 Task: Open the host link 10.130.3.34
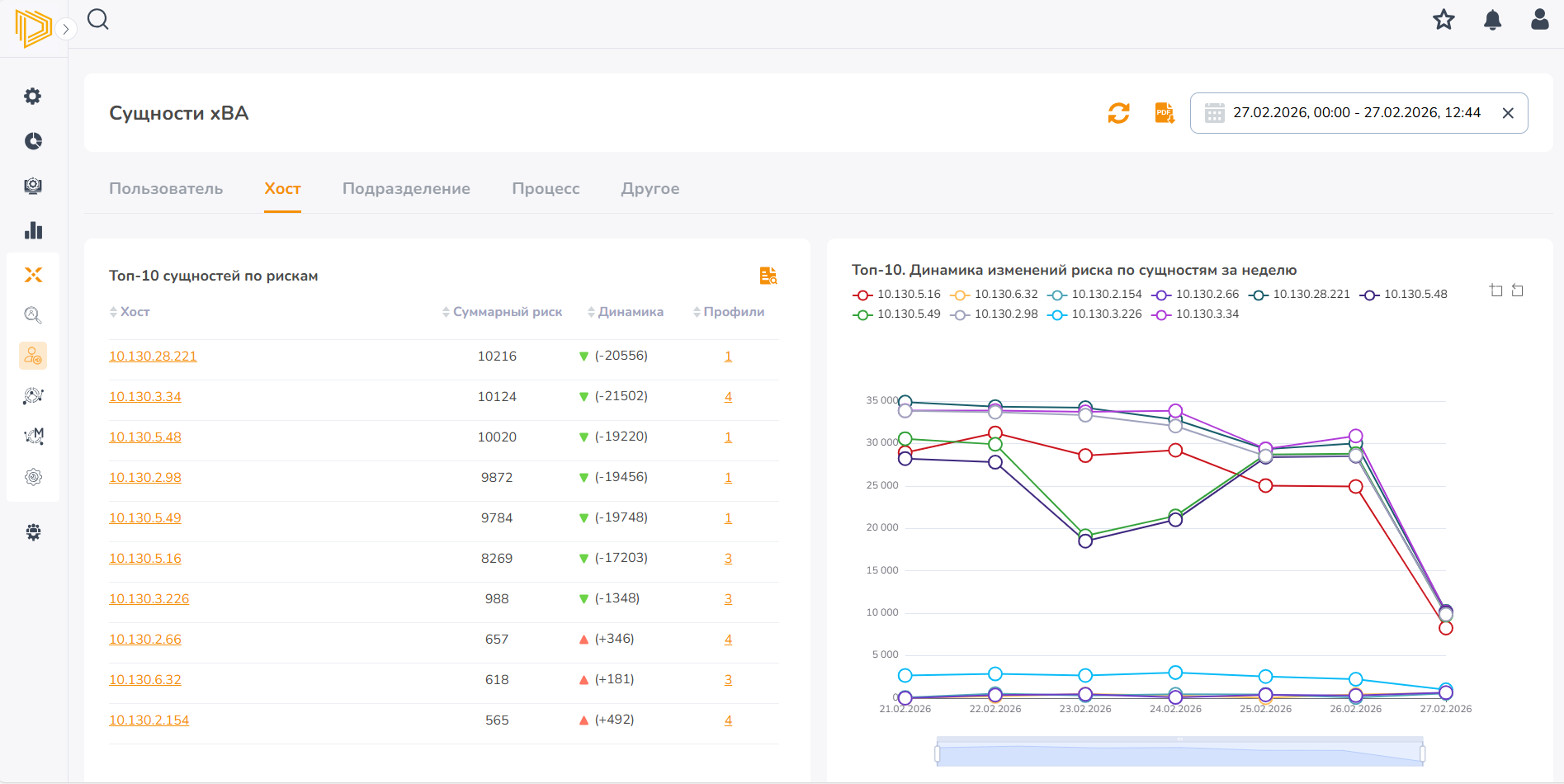pyautogui.click(x=145, y=397)
